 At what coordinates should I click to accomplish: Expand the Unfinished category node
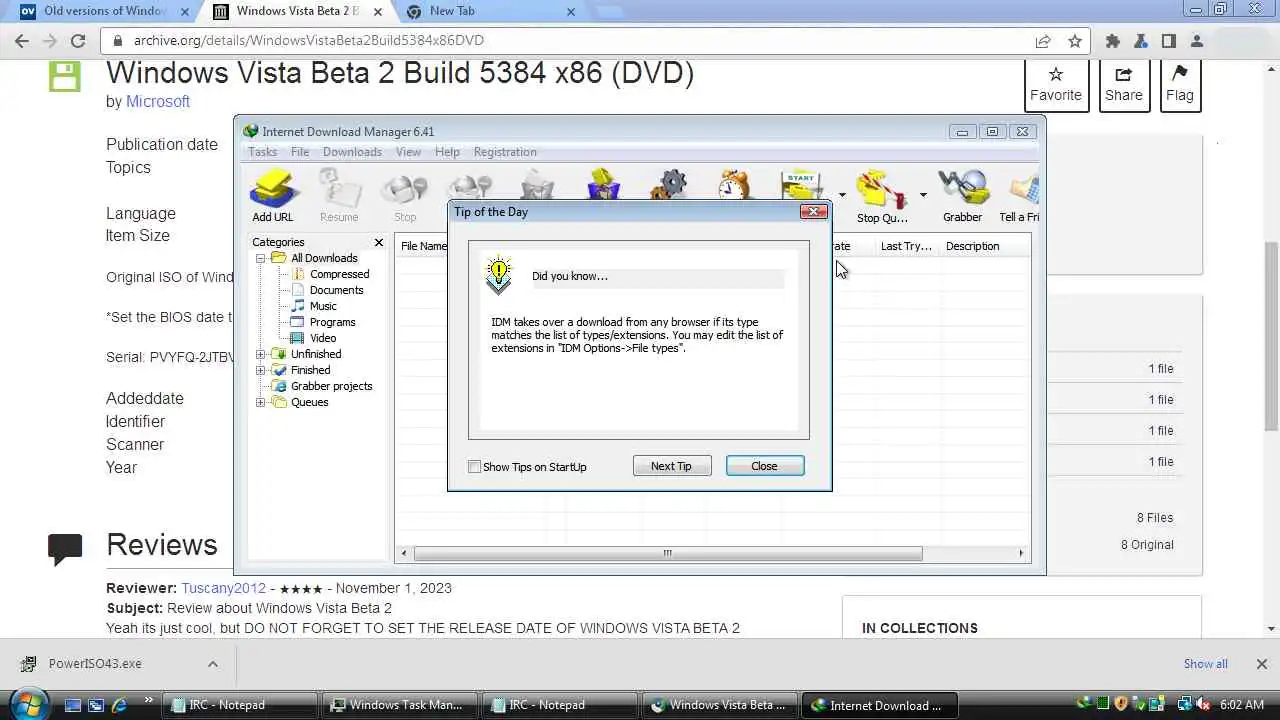(261, 354)
